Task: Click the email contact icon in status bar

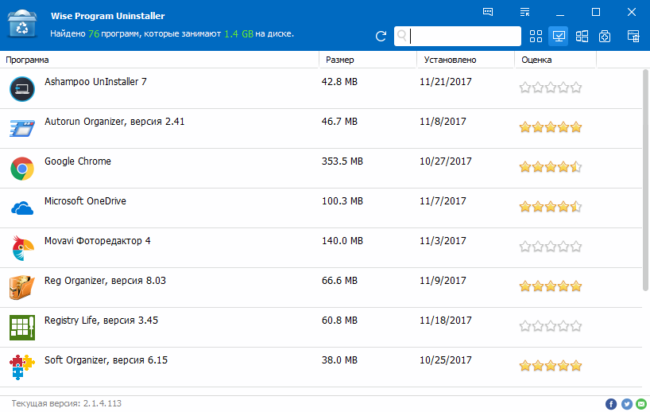Action: point(641,404)
